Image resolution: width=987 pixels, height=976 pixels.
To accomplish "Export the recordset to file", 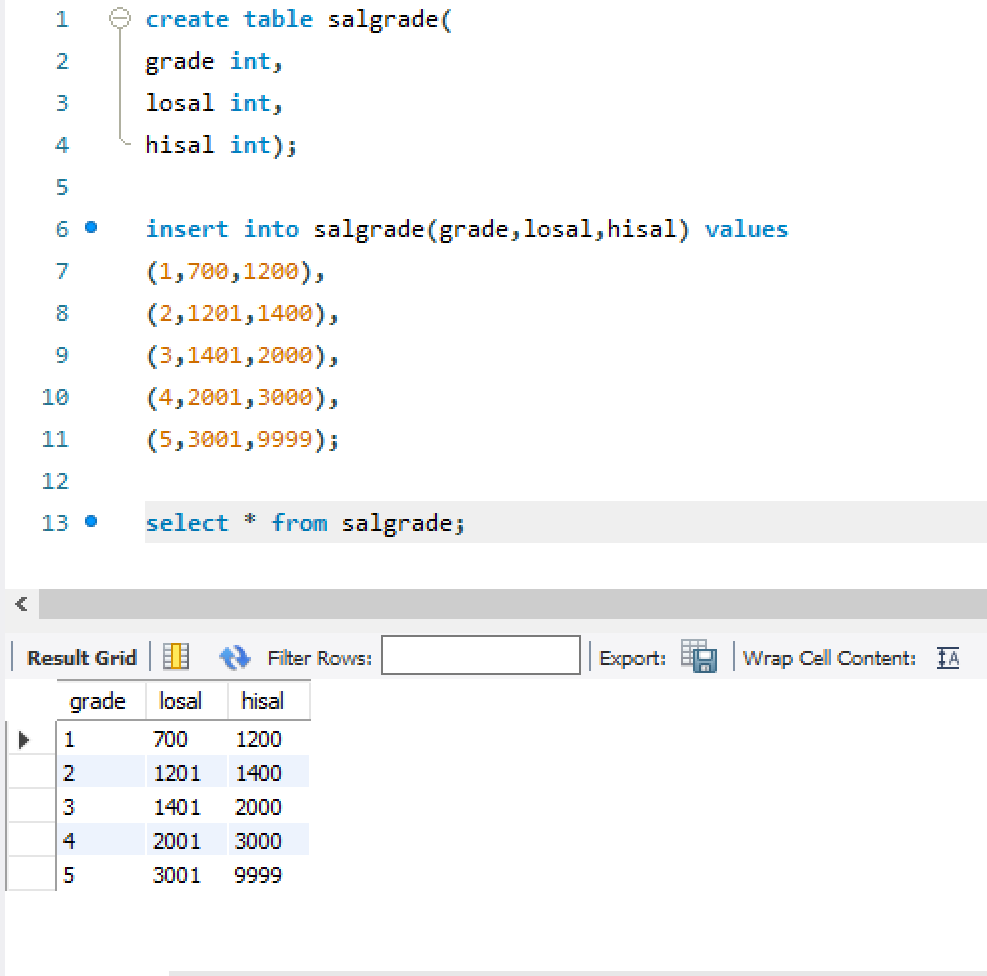I will coord(699,657).
